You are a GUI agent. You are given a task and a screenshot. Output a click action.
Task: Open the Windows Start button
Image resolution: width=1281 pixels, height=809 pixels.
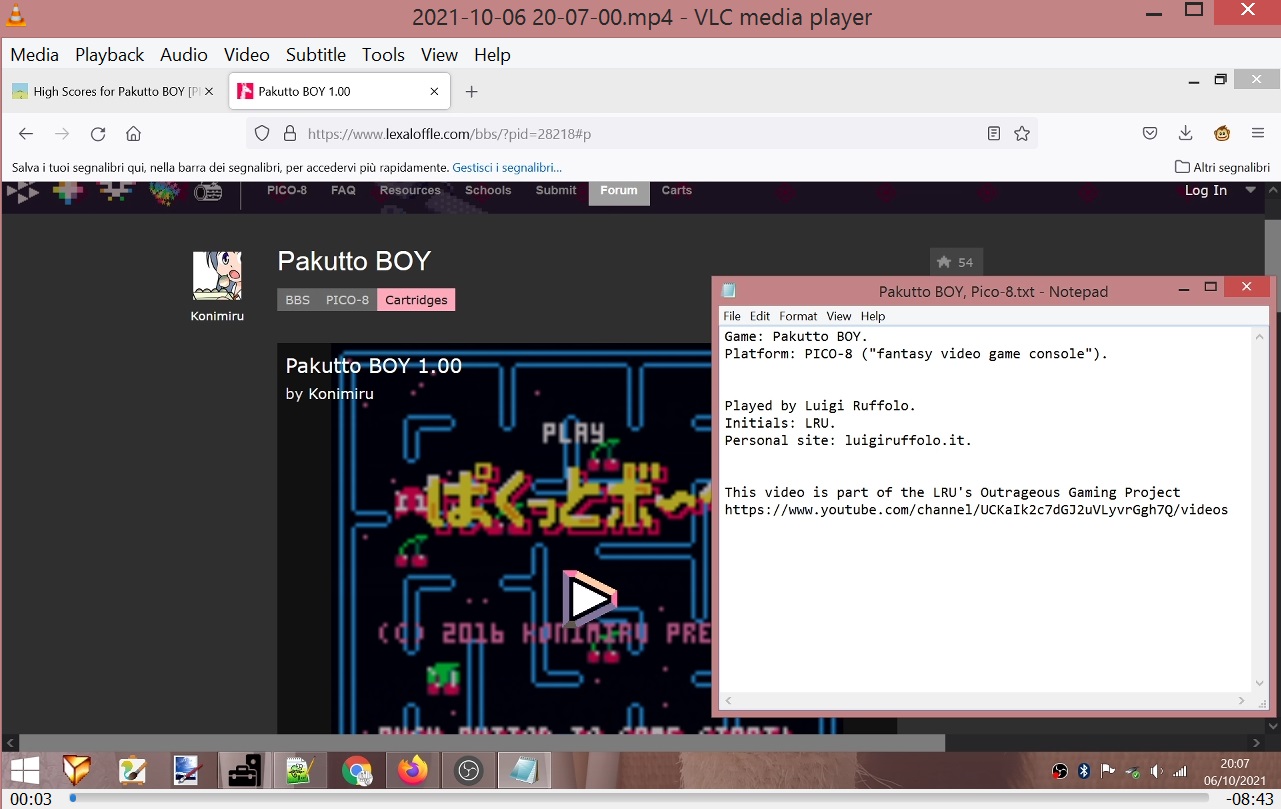pyautogui.click(x=25, y=770)
